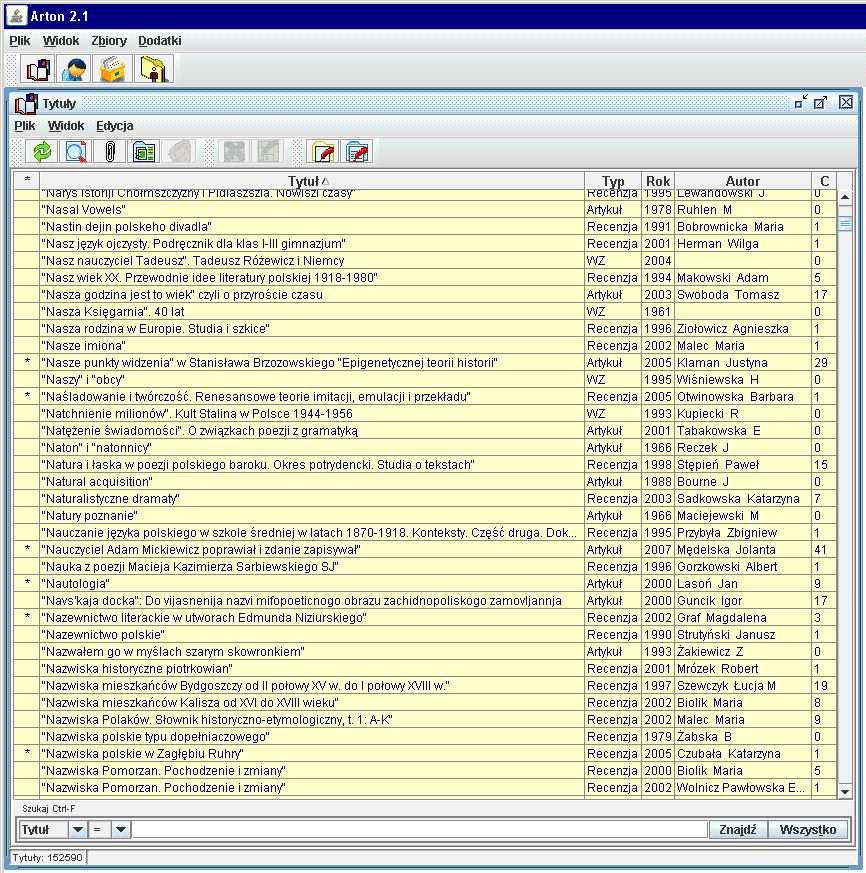
Task: Click the paperclip attachment icon
Action: click(110, 151)
